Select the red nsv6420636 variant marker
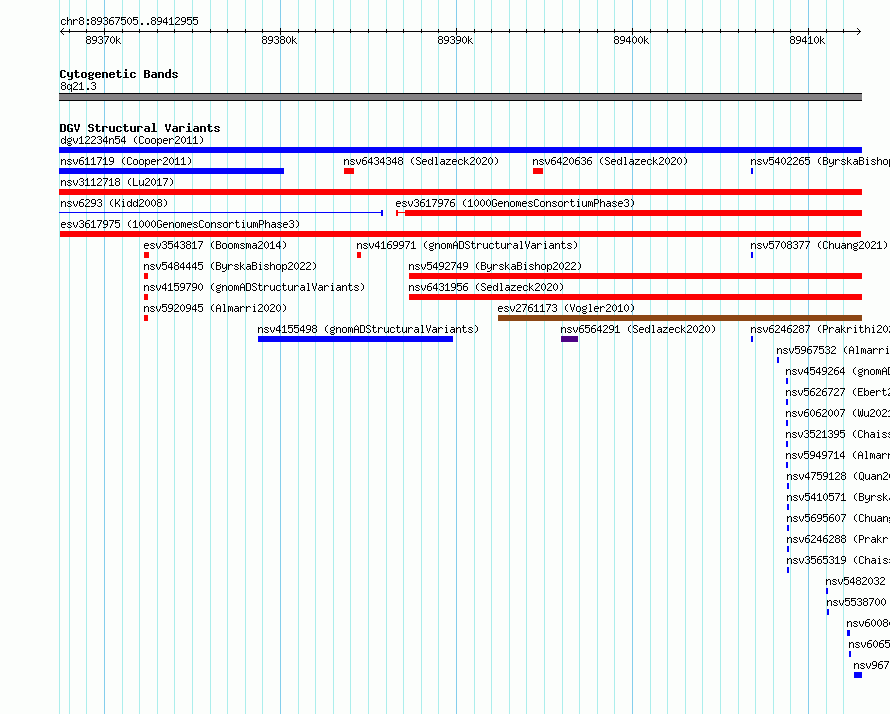The image size is (890, 714). 538,171
